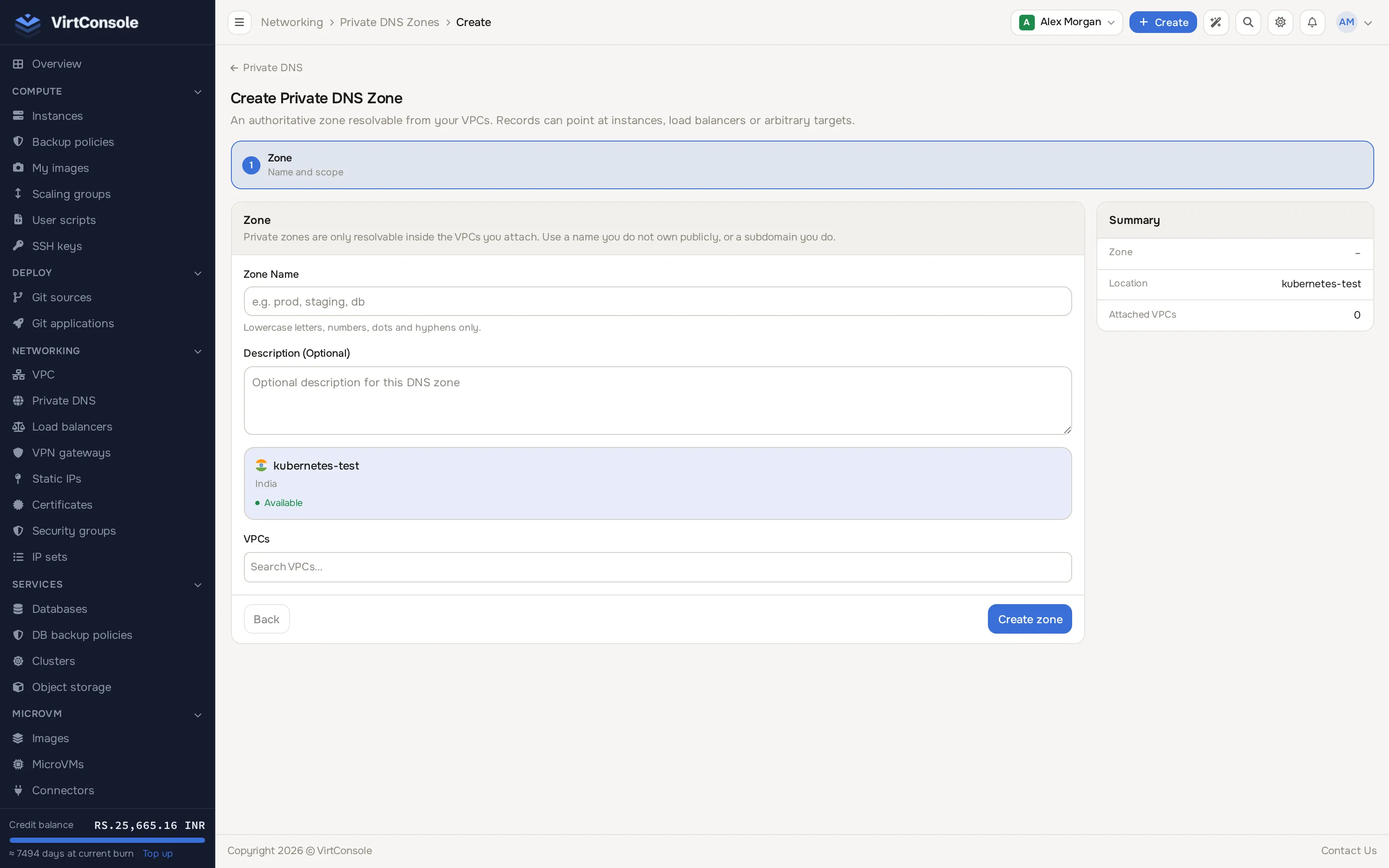
Task: Click the Load balancers scale icon
Action: [18, 427]
